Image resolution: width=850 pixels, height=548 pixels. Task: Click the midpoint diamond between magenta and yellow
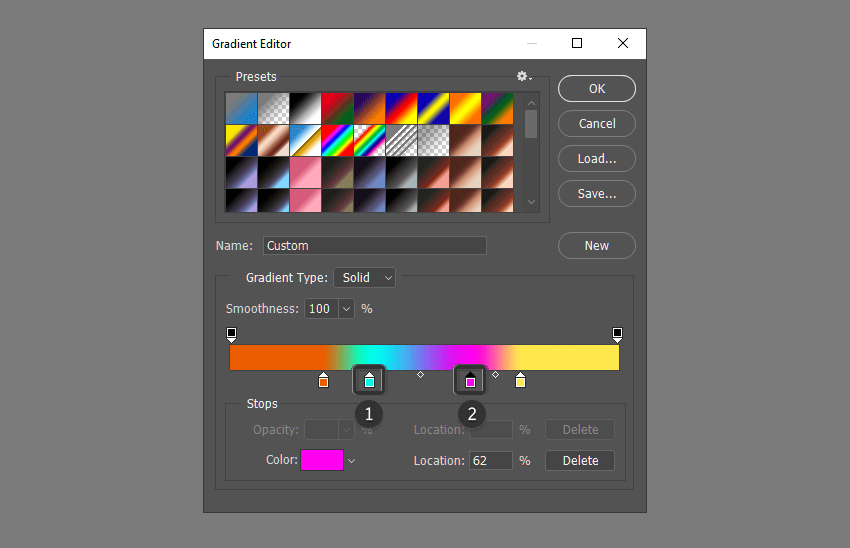pyautogui.click(x=495, y=375)
